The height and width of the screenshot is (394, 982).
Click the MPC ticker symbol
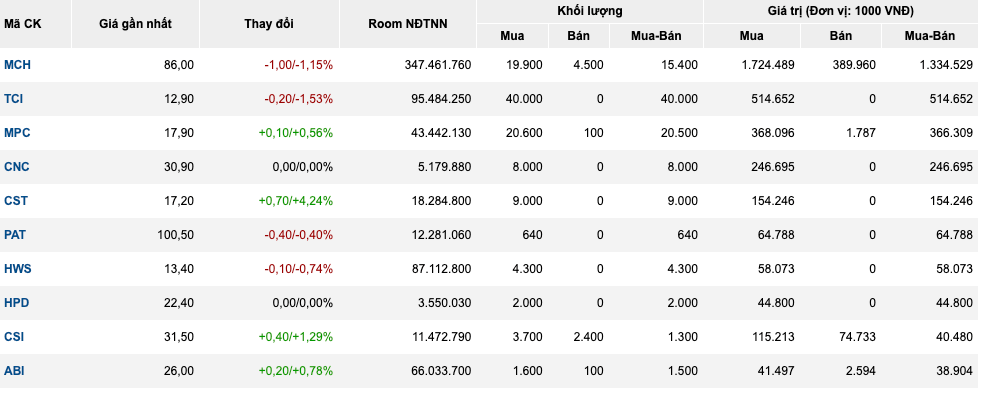(x=17, y=133)
